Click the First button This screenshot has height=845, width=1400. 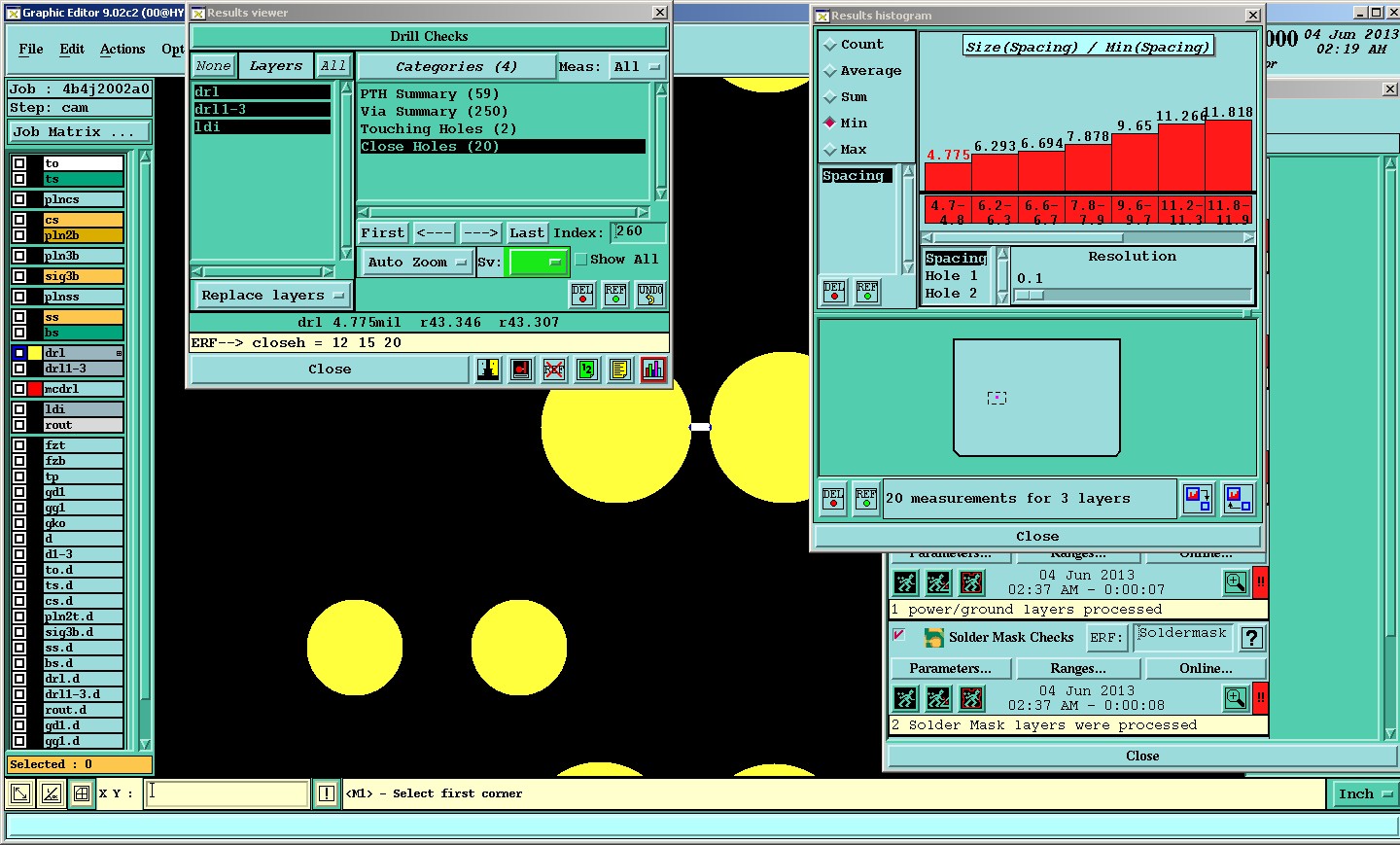(x=382, y=233)
